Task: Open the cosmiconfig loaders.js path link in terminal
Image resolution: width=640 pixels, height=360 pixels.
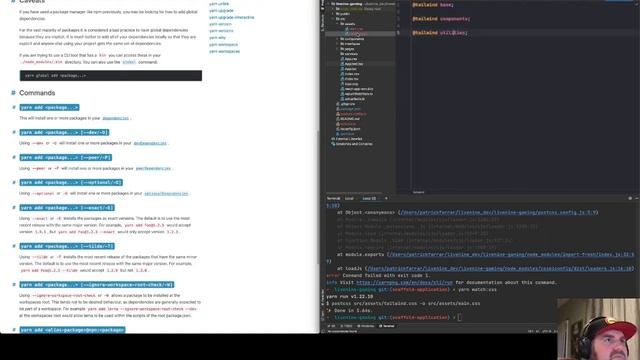Action: pos(500,269)
